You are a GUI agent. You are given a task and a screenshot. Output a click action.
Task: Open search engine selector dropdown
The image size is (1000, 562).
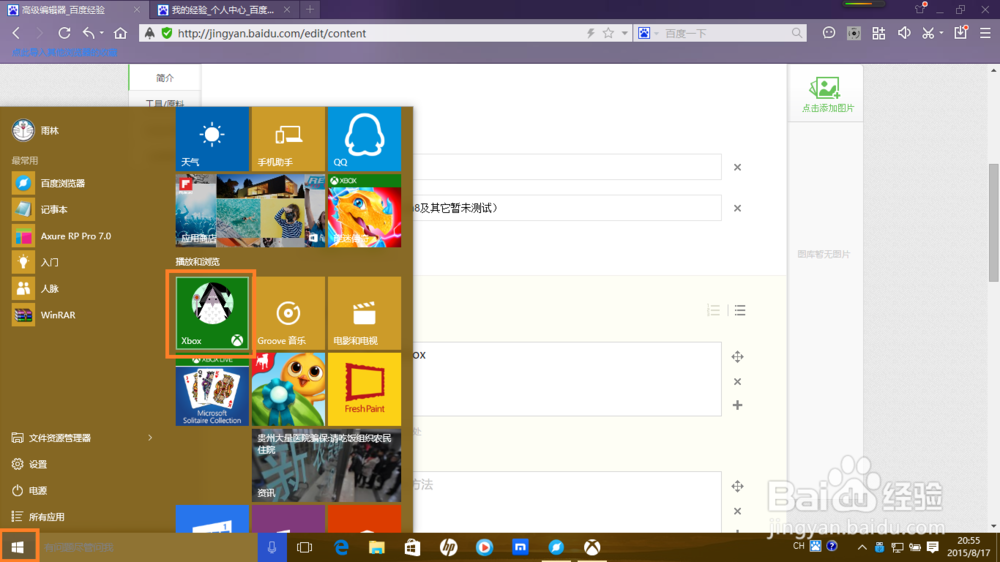coord(656,33)
